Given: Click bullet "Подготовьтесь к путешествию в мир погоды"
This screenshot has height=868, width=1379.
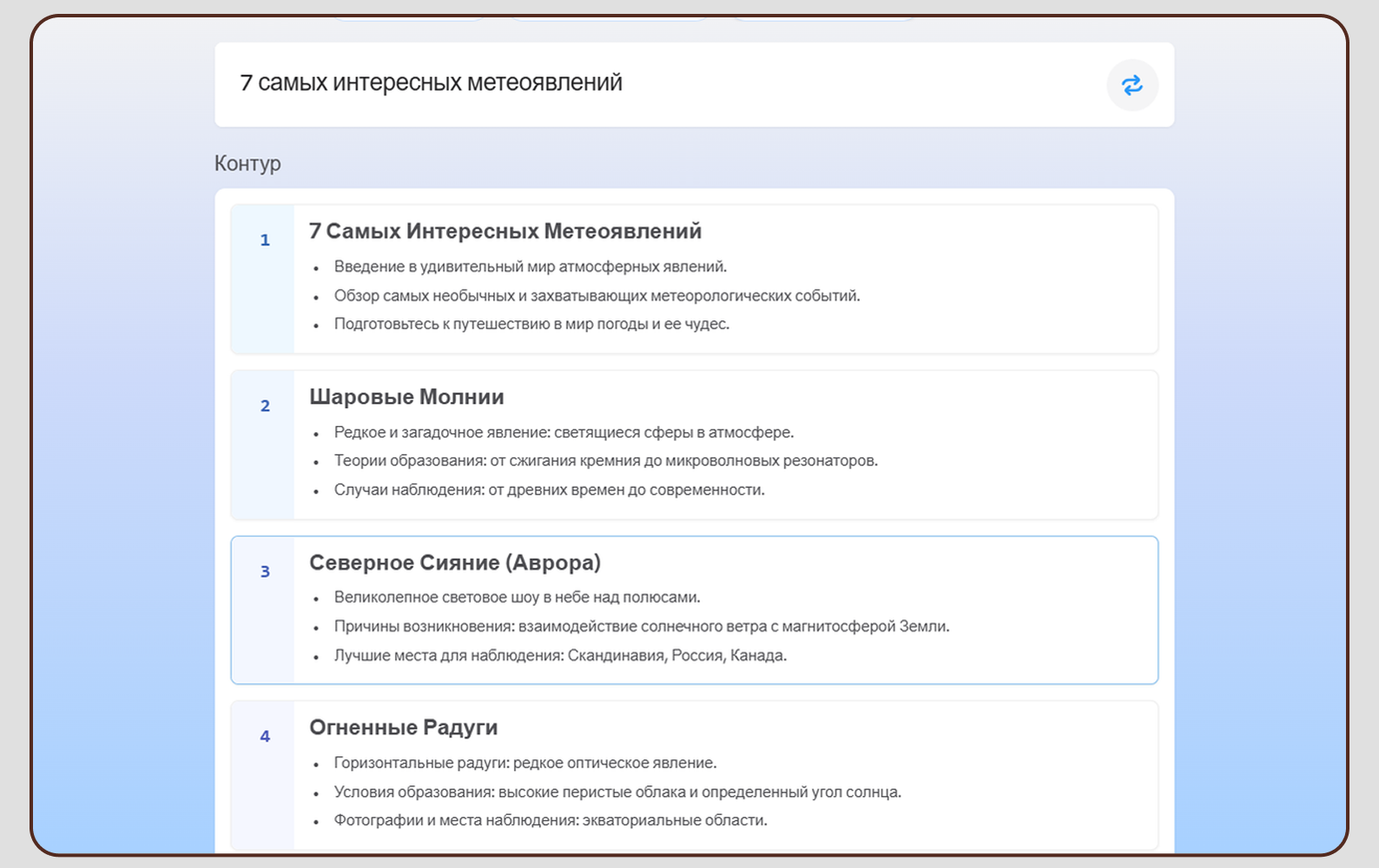Looking at the screenshot, I should click(x=531, y=325).
